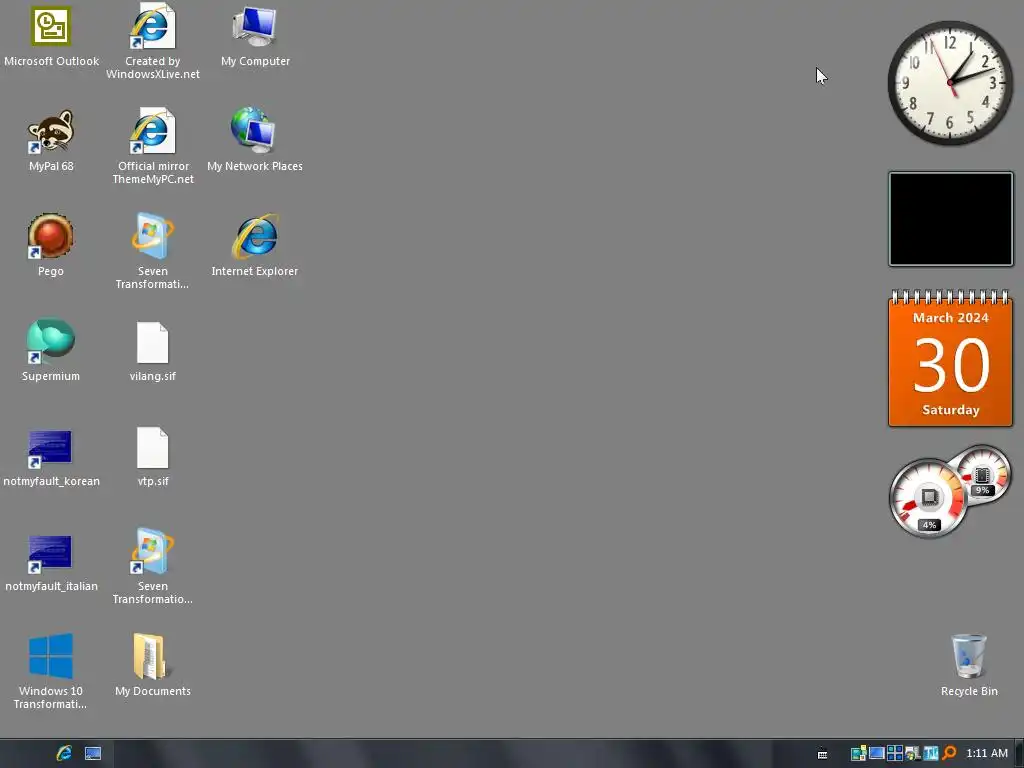Select the MyPal 68 raccoon icon
Screen dimensions: 1024x768
point(51,141)
